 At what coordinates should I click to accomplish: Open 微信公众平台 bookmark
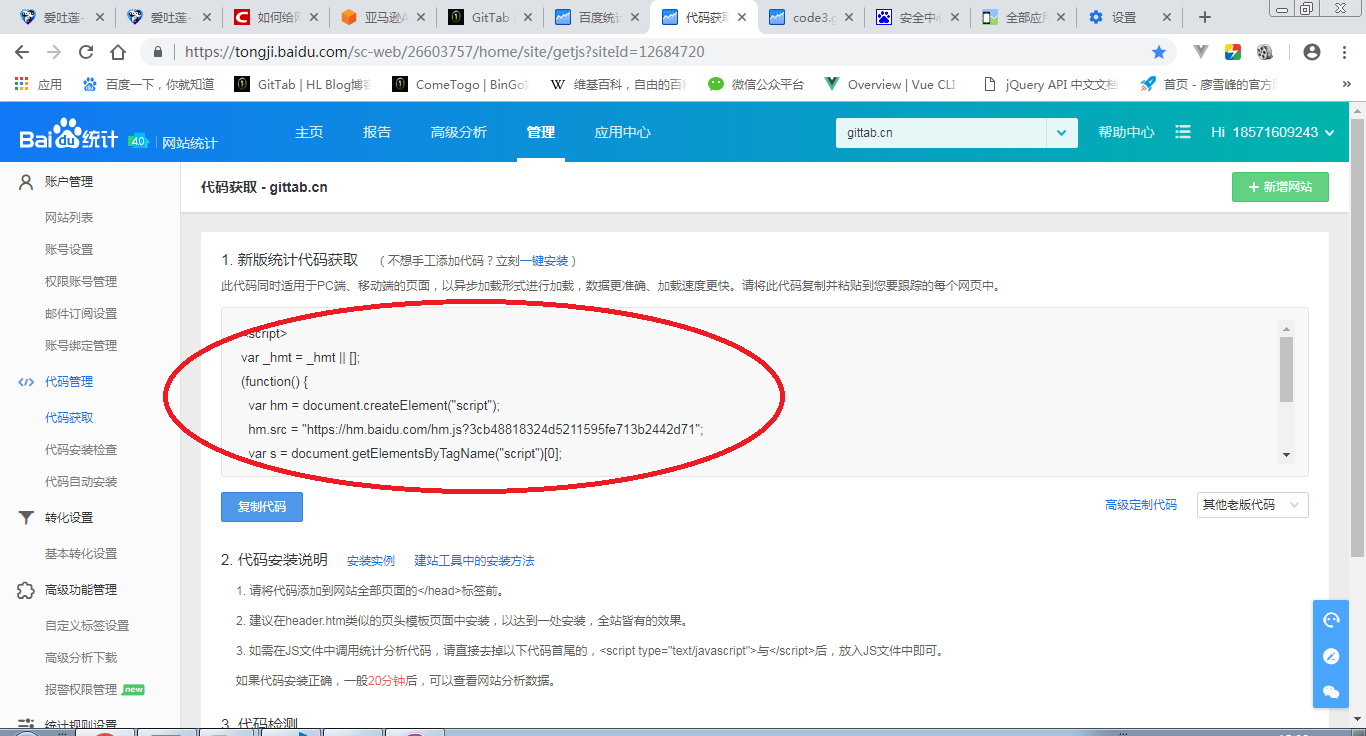pos(756,85)
